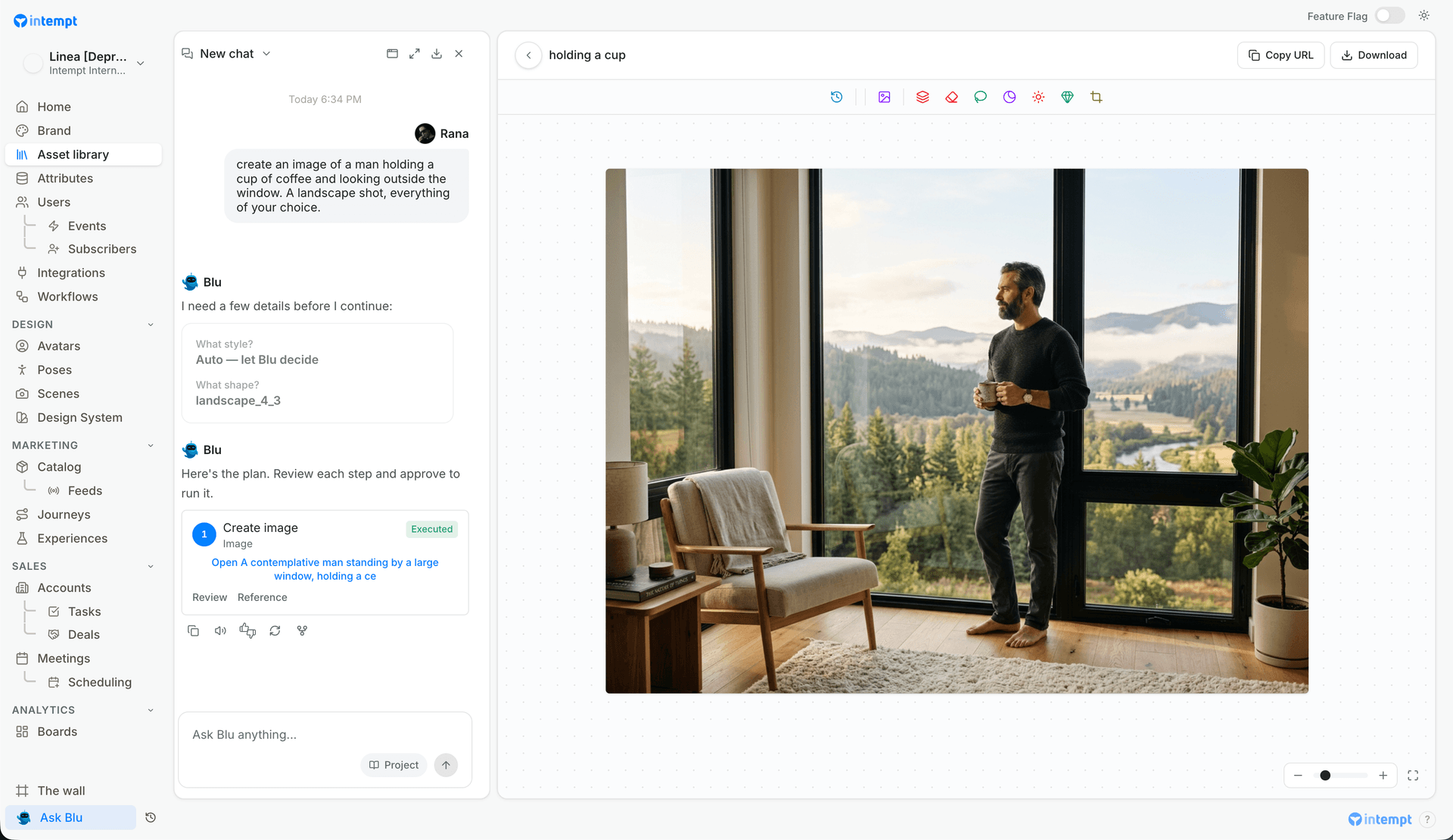Open the red layers tool

923,97
